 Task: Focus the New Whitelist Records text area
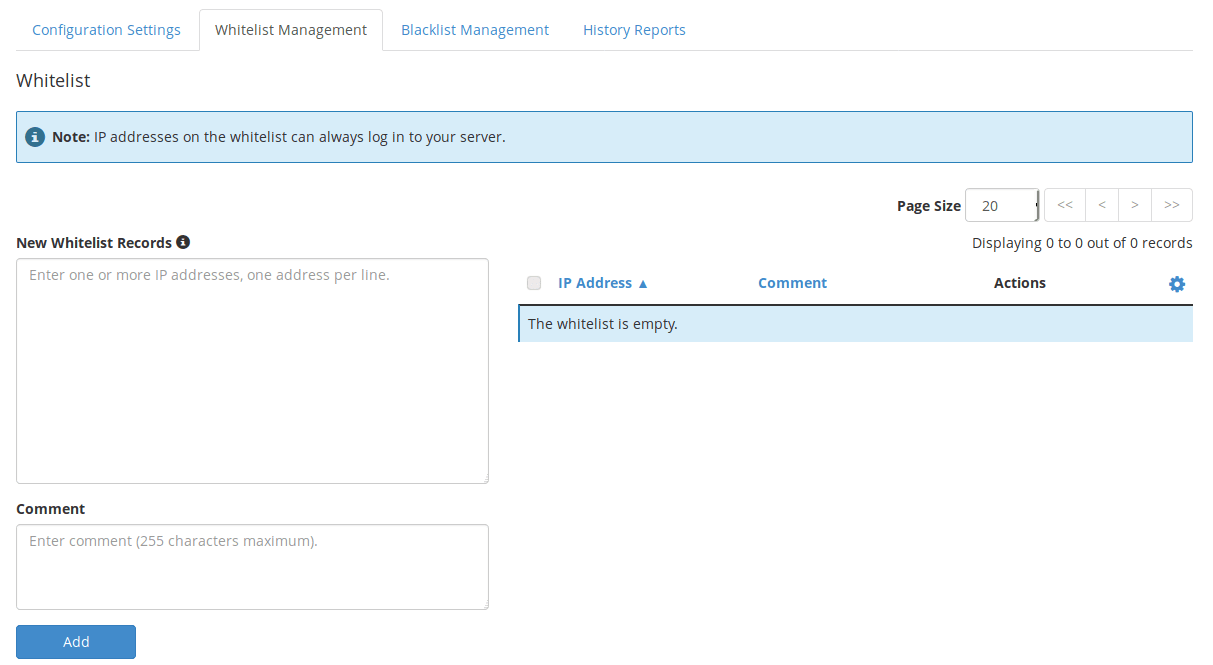pos(252,371)
